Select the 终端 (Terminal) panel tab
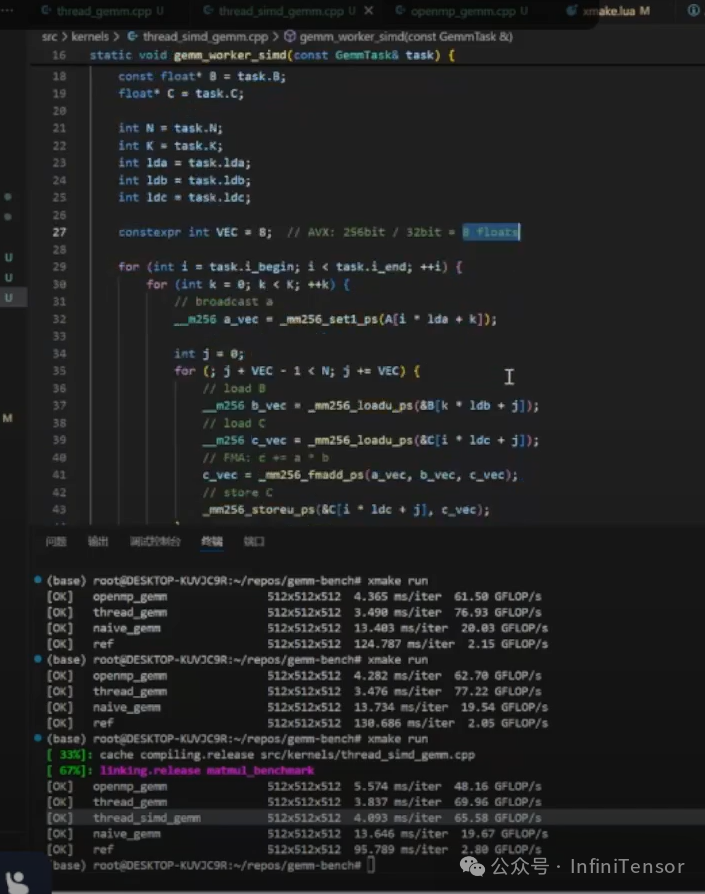Screen dimensions: 705x894 (x=211, y=541)
